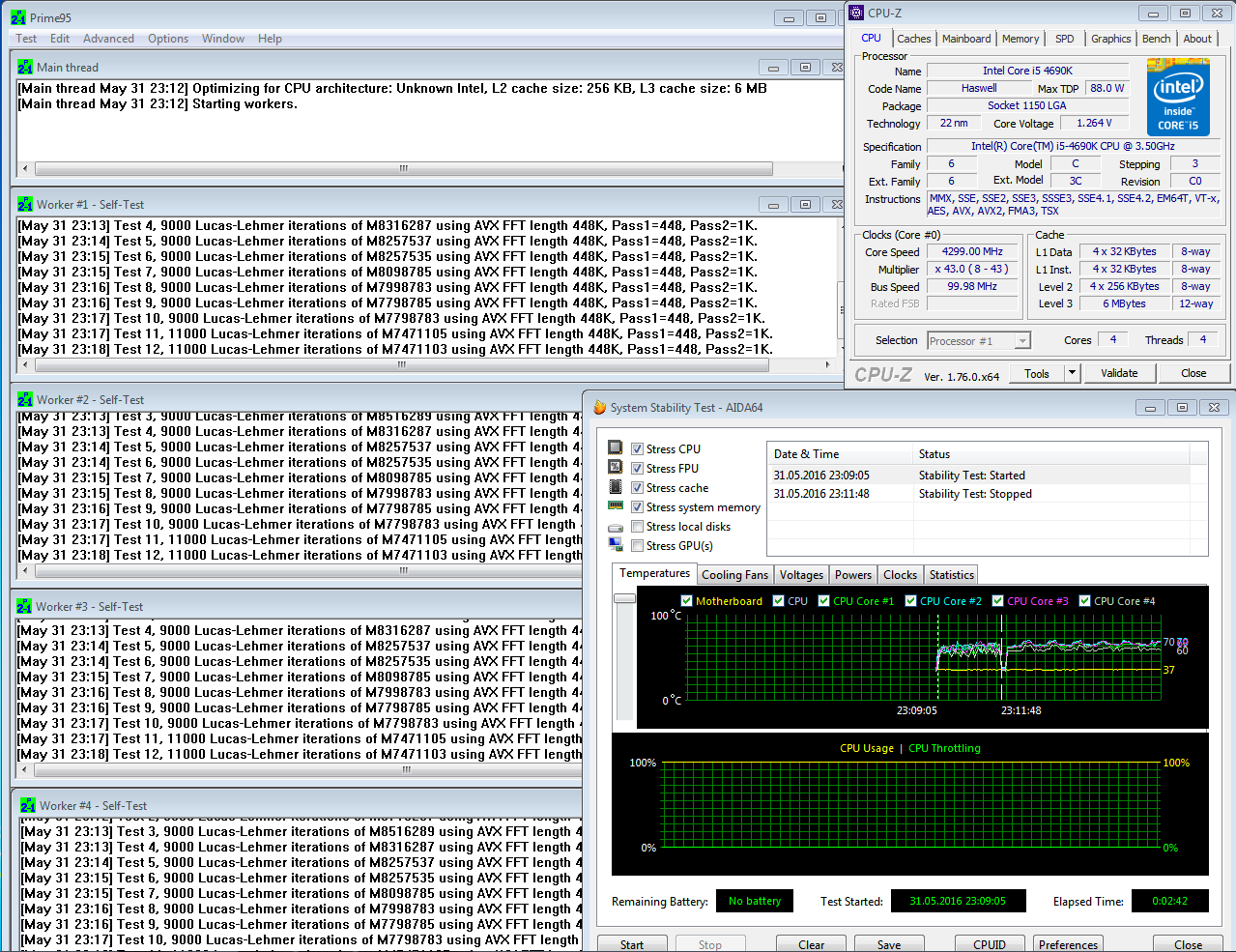This screenshot has width=1236, height=952.
Task: Toggle CPU Core #1 graph checkbox
Action: point(823,600)
